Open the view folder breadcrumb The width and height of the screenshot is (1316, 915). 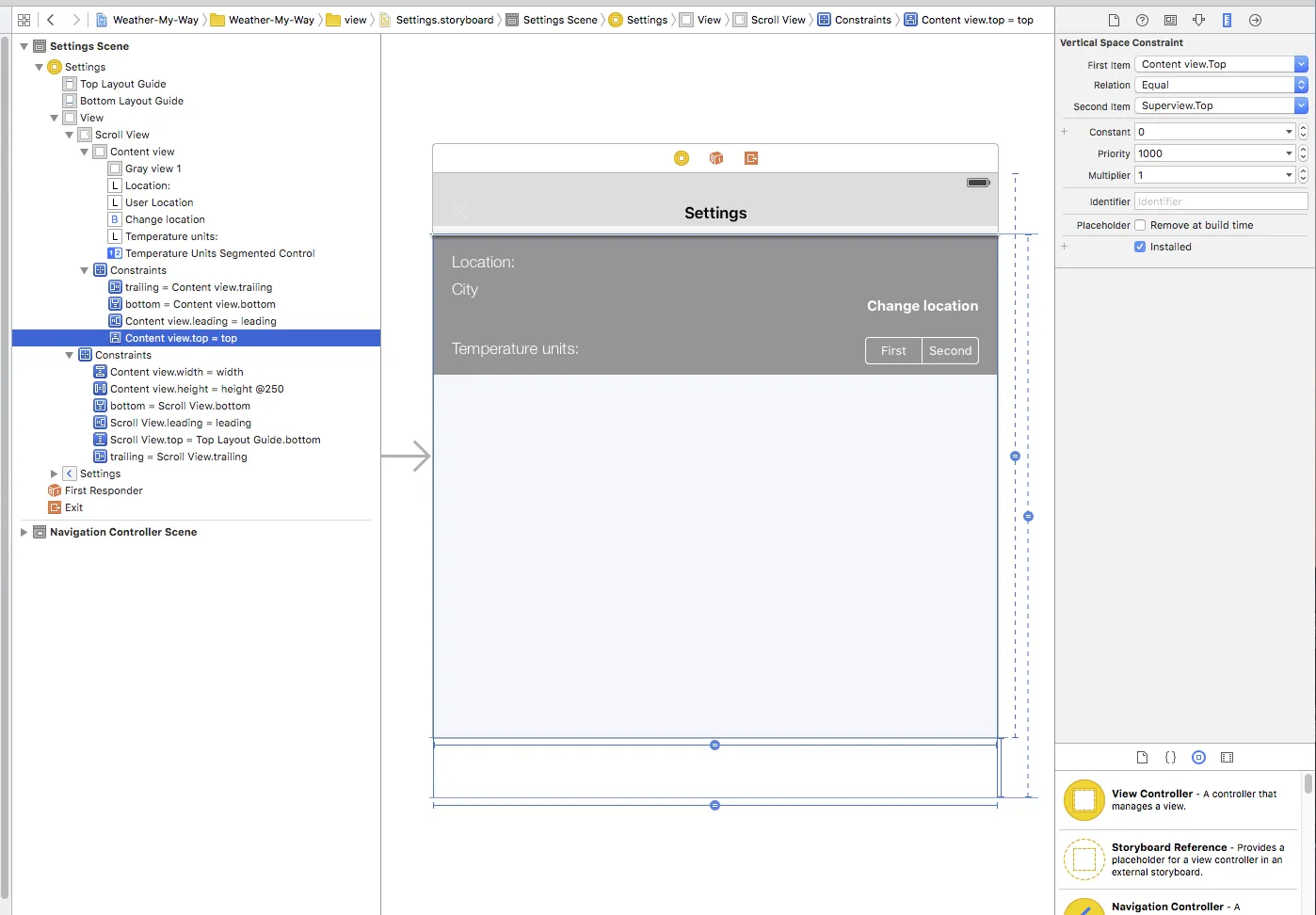click(x=346, y=20)
